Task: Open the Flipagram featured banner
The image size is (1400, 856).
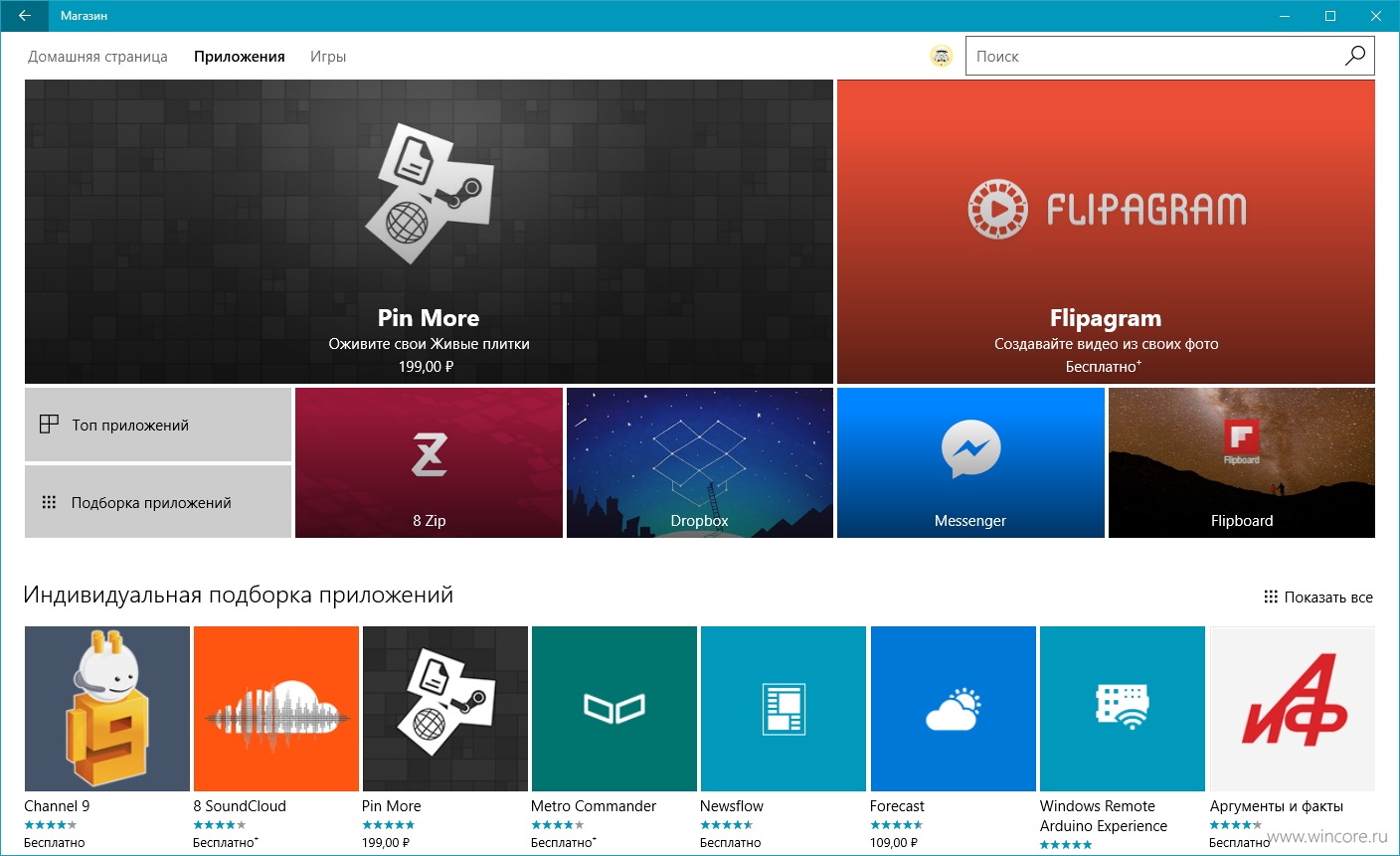Action: click(1106, 232)
